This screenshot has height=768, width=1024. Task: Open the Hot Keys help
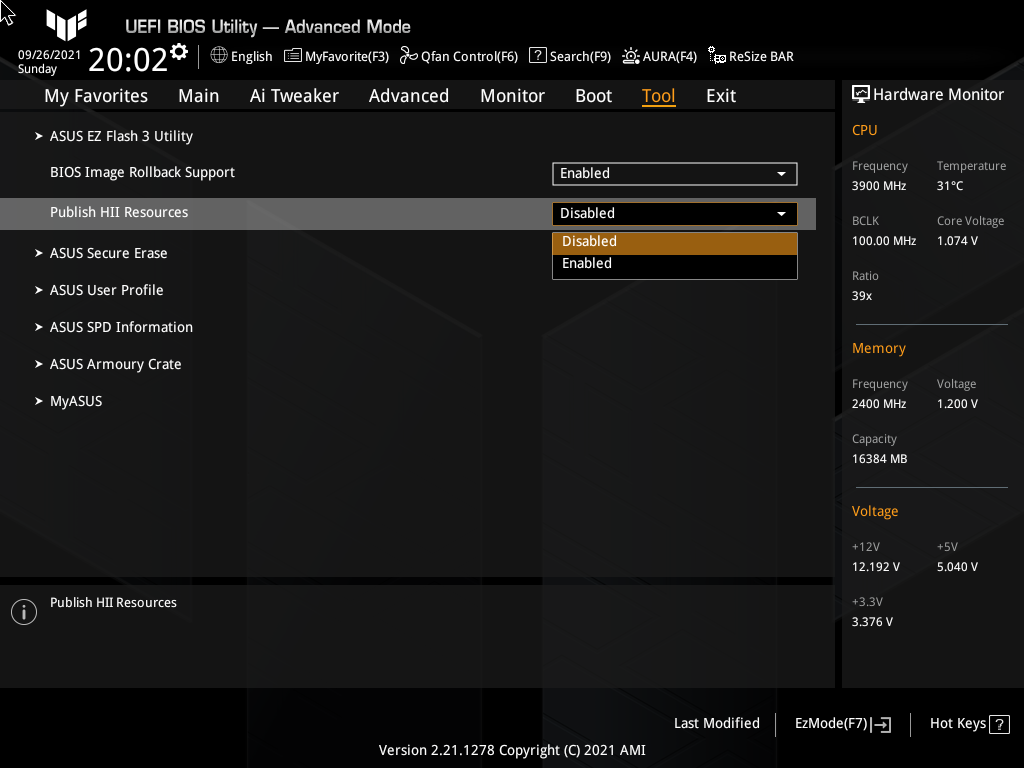[968, 723]
